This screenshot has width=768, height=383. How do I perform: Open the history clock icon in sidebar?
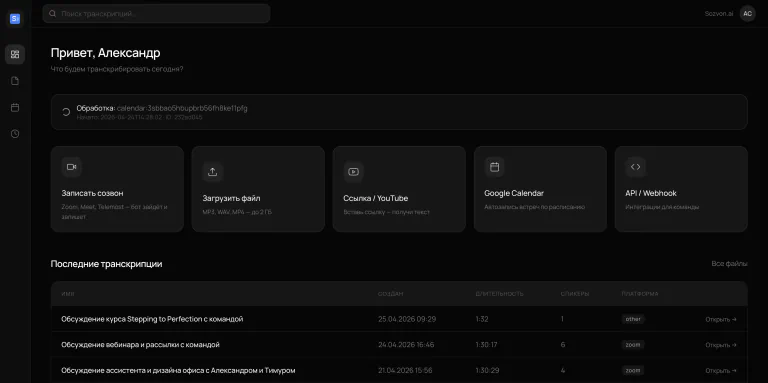pyautogui.click(x=15, y=134)
